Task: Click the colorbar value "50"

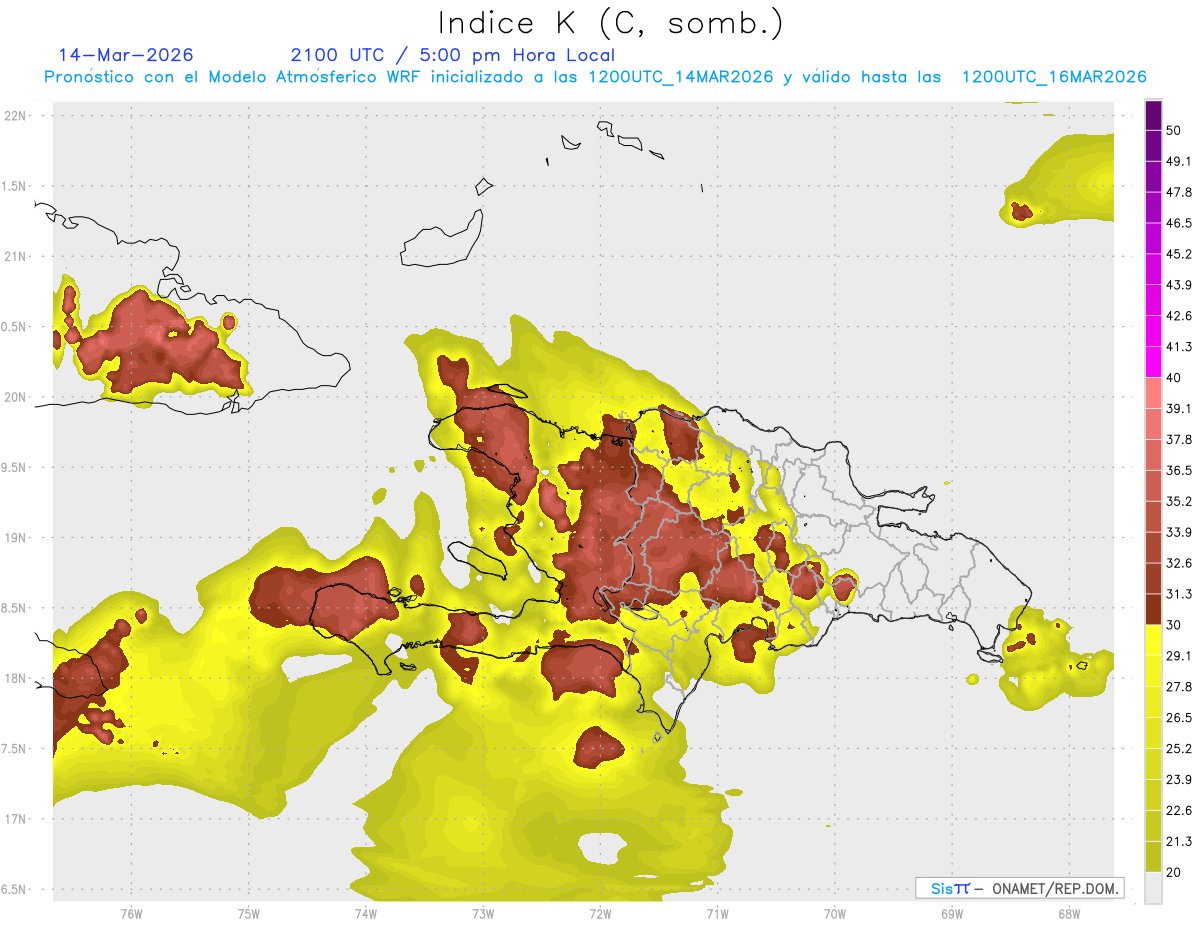Action: click(1175, 130)
